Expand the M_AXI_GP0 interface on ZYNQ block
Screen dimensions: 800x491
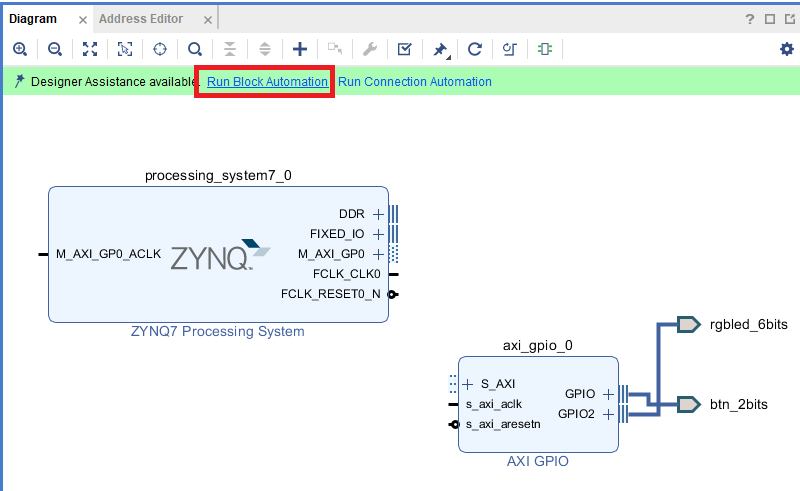pyautogui.click(x=378, y=254)
